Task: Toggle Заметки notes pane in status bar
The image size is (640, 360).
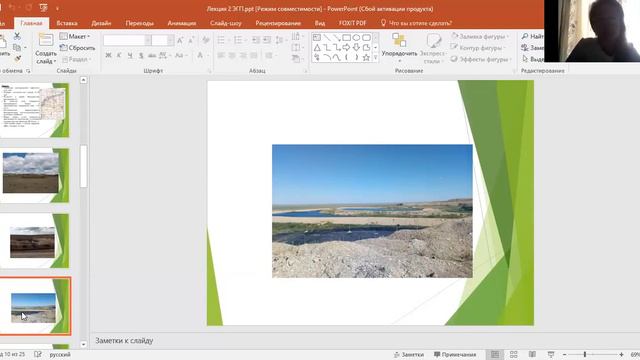Action: click(409, 354)
